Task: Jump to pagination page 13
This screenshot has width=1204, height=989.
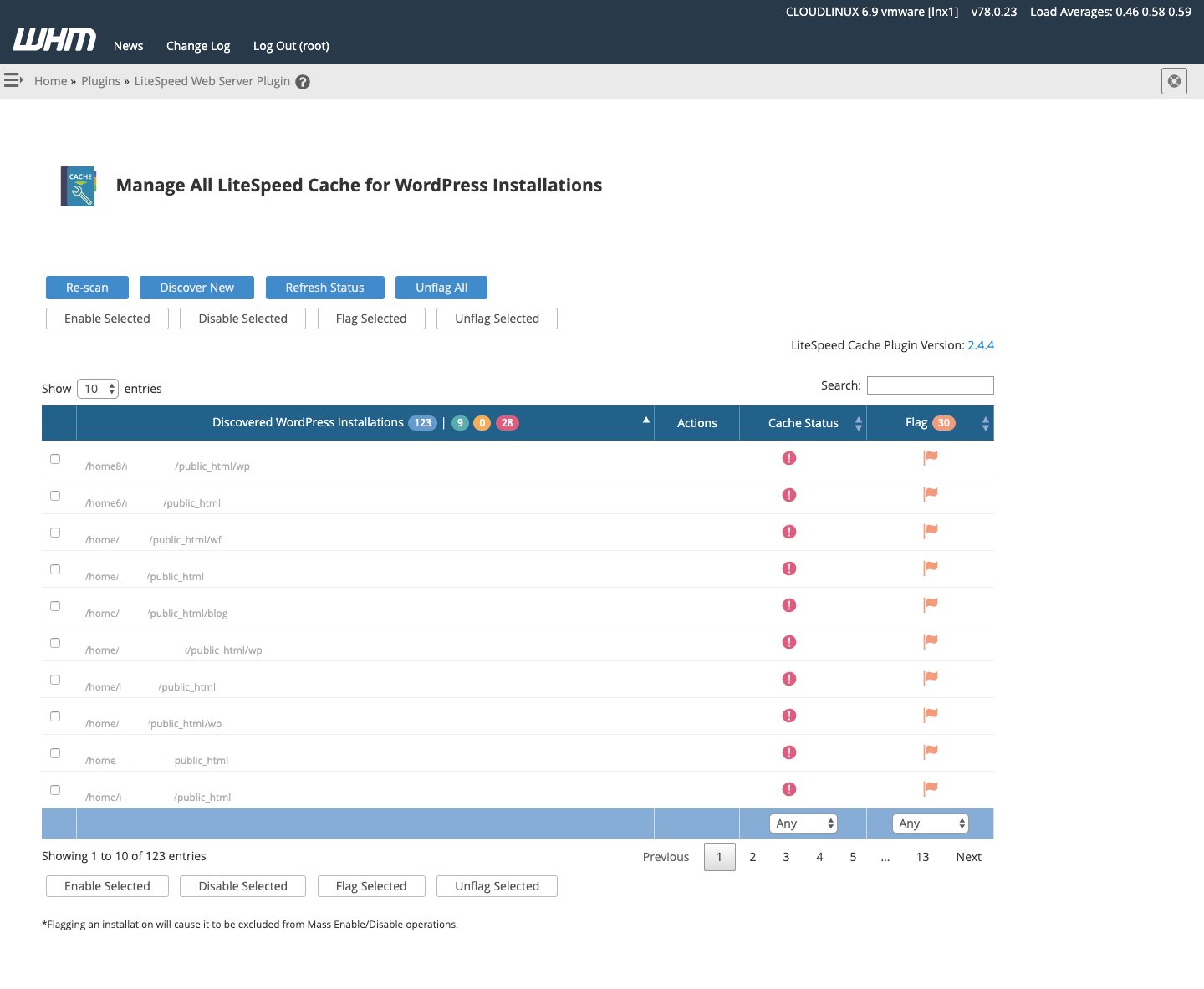Action: tap(922, 857)
